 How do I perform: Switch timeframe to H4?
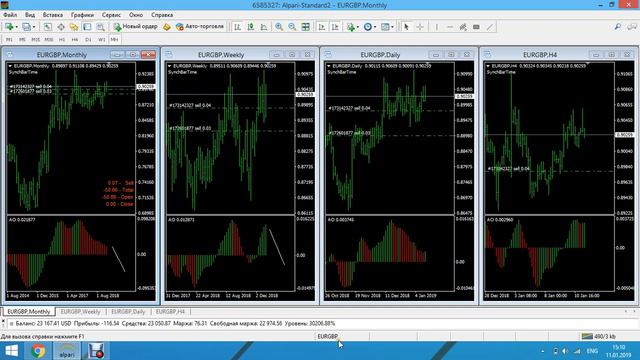point(75,40)
